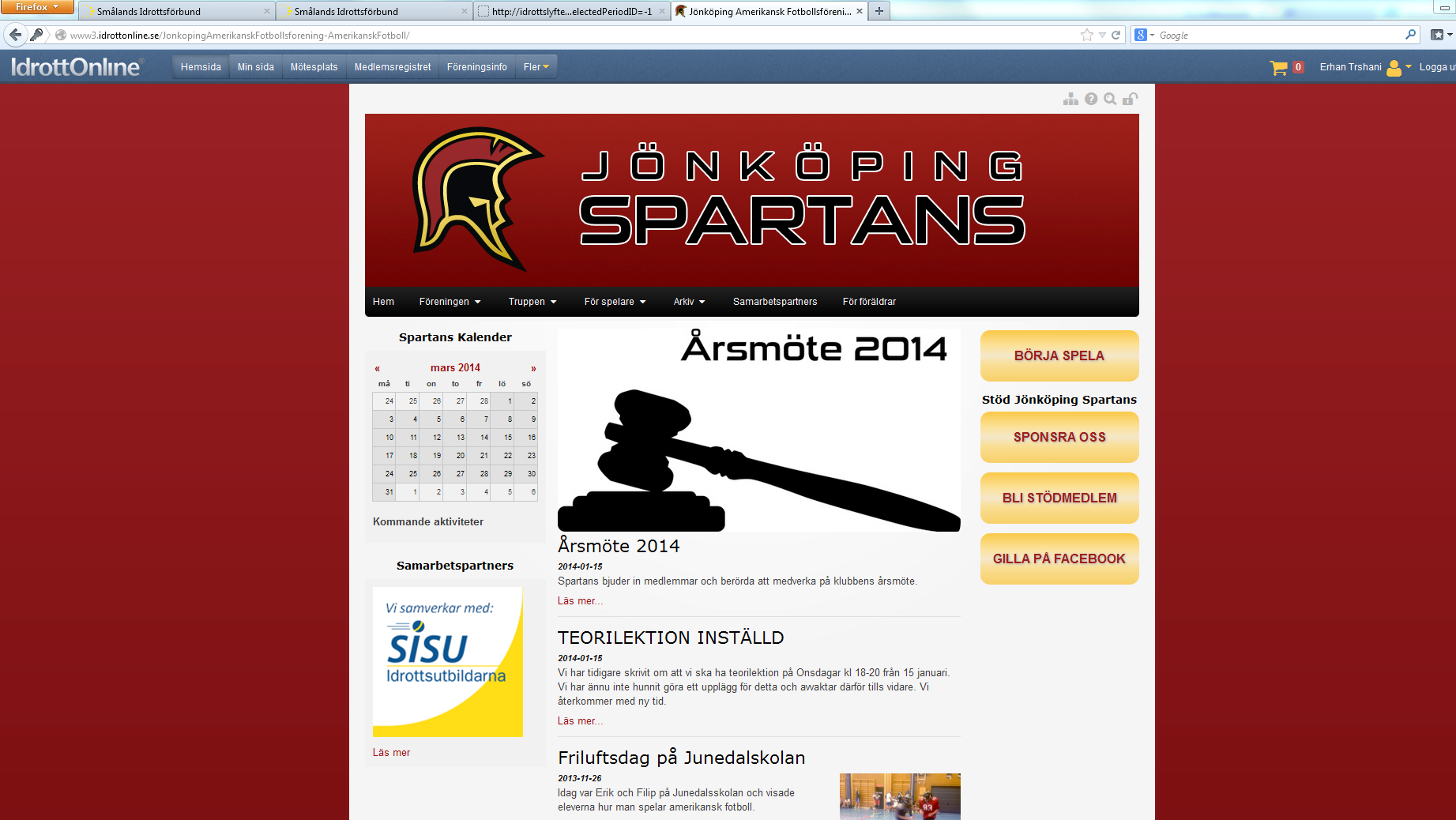Open the bookmarks toolbar icon
The image size is (1456, 820).
[x=1438, y=35]
